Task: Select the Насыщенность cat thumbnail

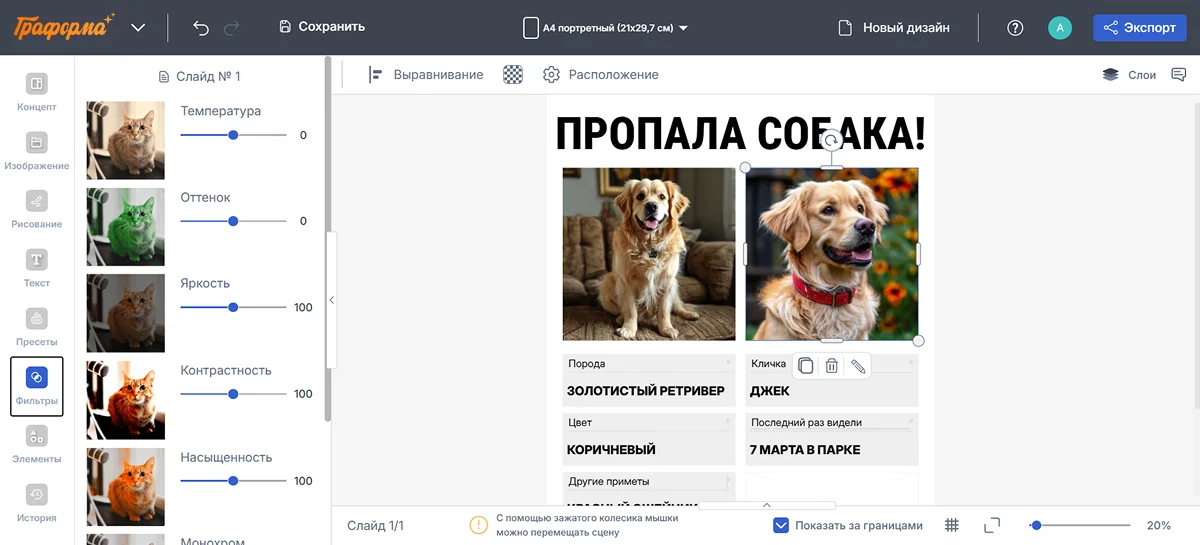Action: (x=126, y=486)
